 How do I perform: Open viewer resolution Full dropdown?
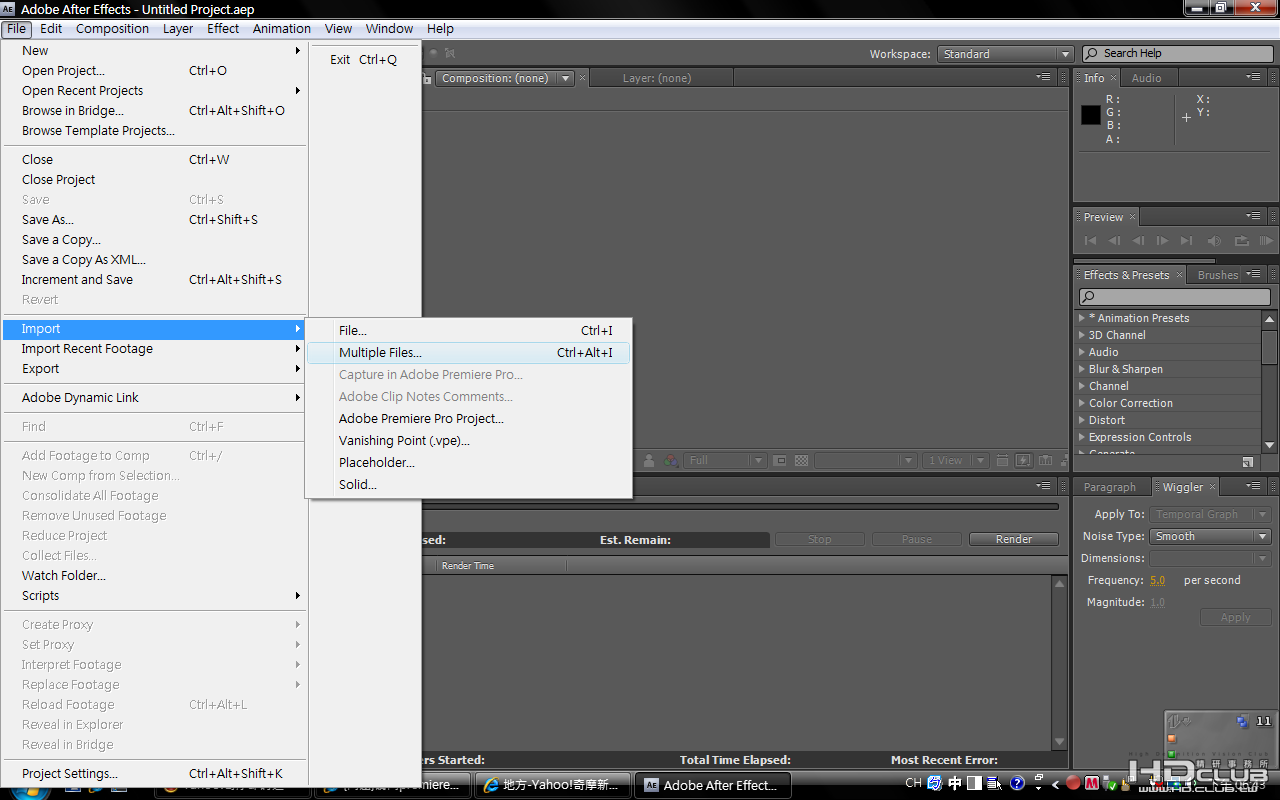(x=726, y=461)
